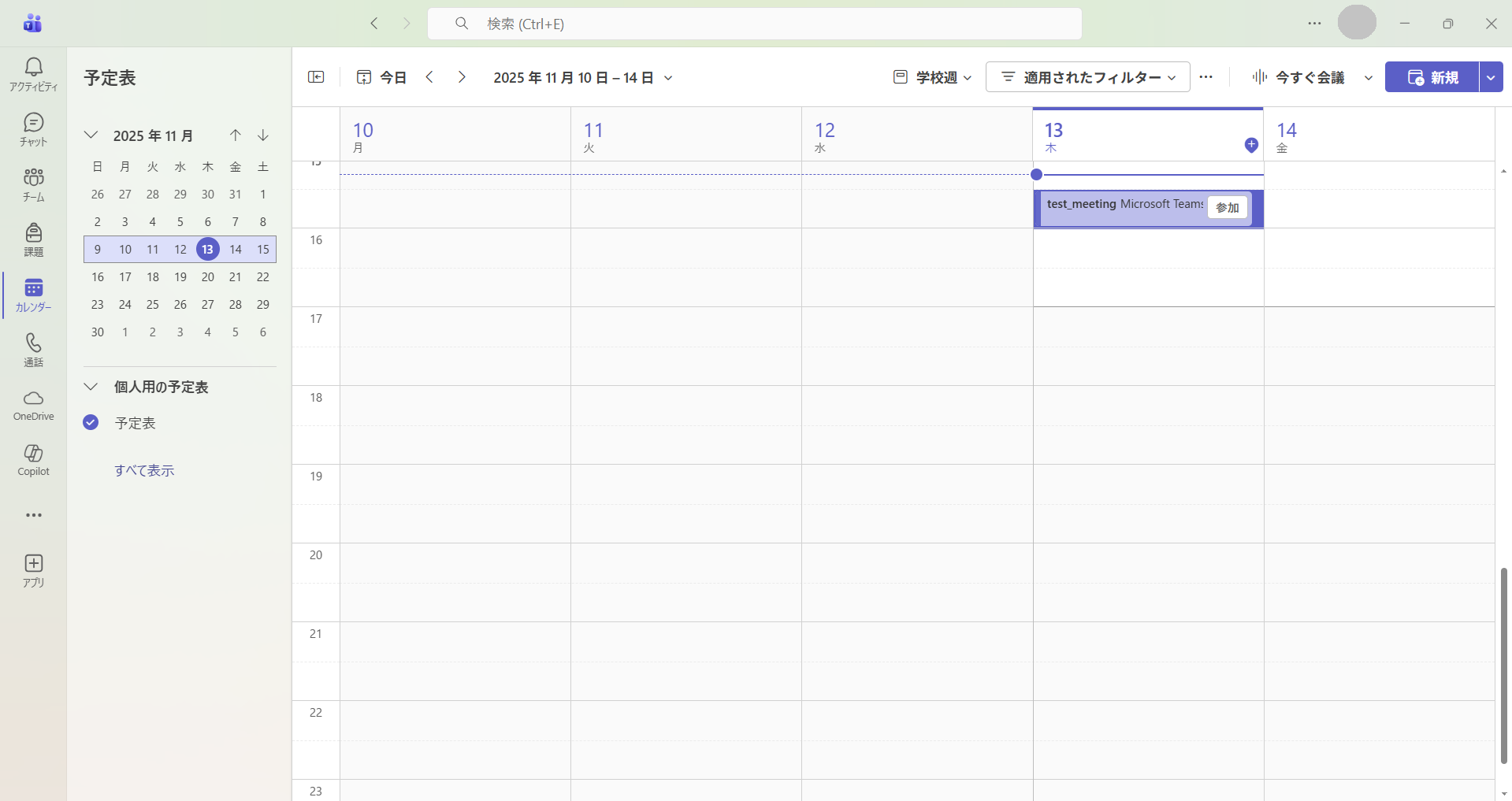Open the Apps (アプリ) icon

click(x=33, y=570)
